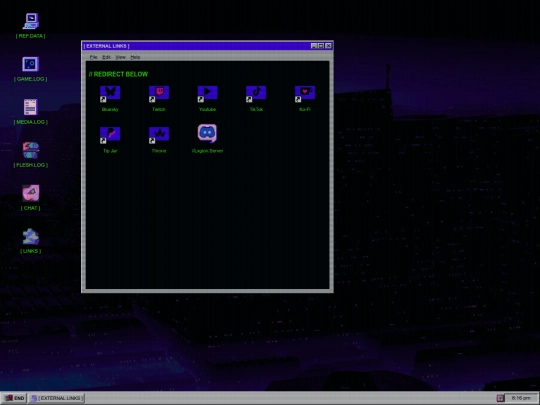Click the taskbar clock showing 8:16 pm
Screen dimensions: 540x405
click(x=521, y=398)
